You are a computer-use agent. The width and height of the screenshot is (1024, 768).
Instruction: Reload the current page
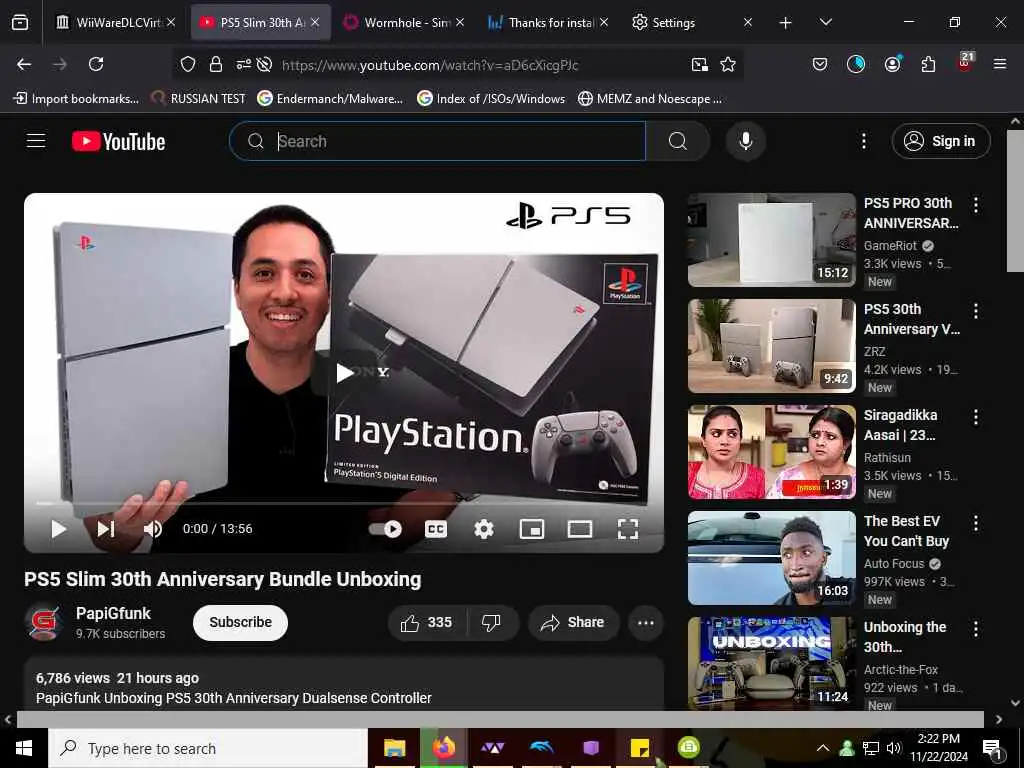[x=96, y=64]
